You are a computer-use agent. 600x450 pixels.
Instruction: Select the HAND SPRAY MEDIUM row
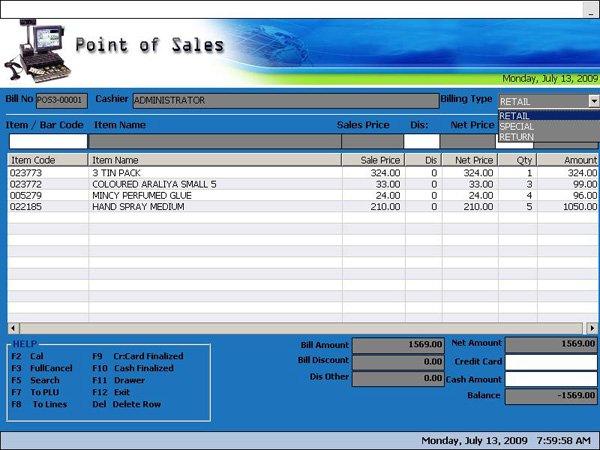pos(215,206)
